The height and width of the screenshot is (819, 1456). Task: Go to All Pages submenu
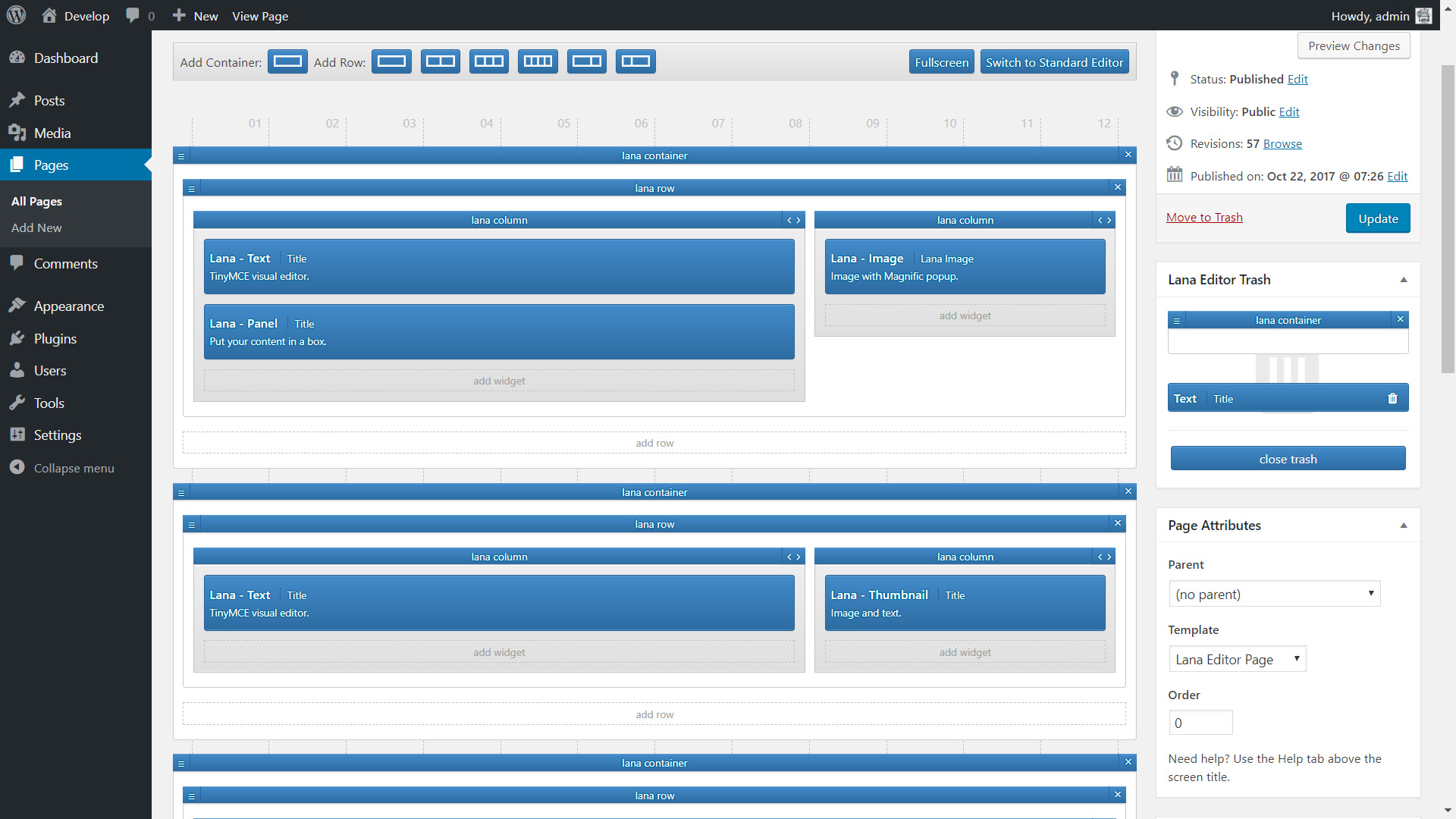click(36, 201)
